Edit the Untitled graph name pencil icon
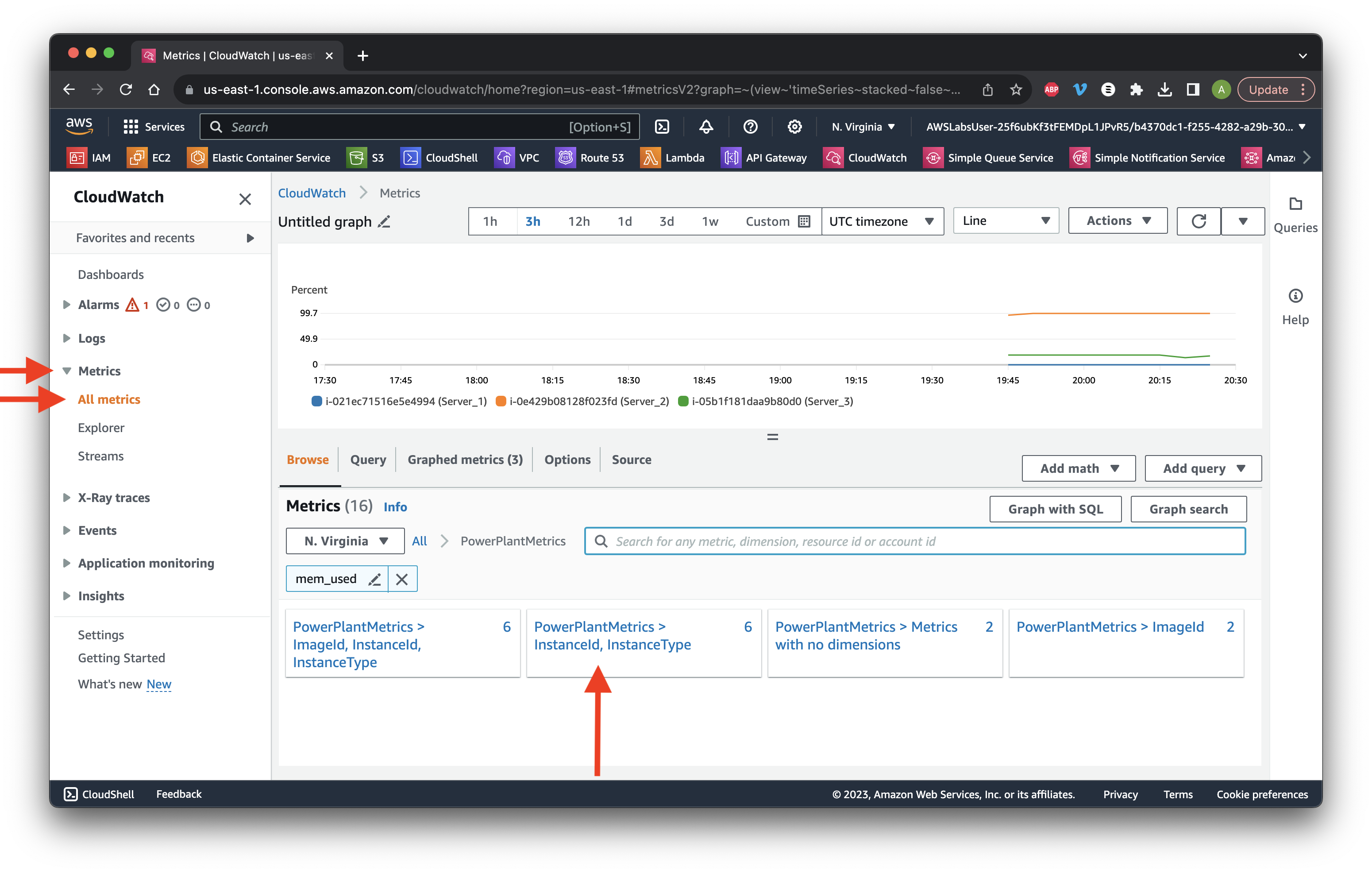This screenshot has height=873, width=1372. [385, 222]
